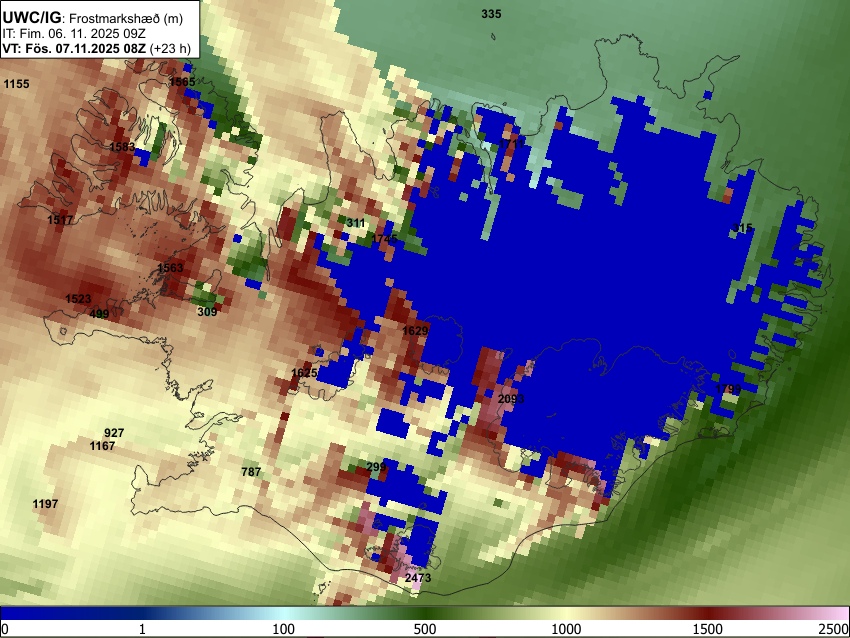Click the 'UWC/IG: Frostmarkshæð (m)' title text
The image size is (850, 638).
point(93,18)
